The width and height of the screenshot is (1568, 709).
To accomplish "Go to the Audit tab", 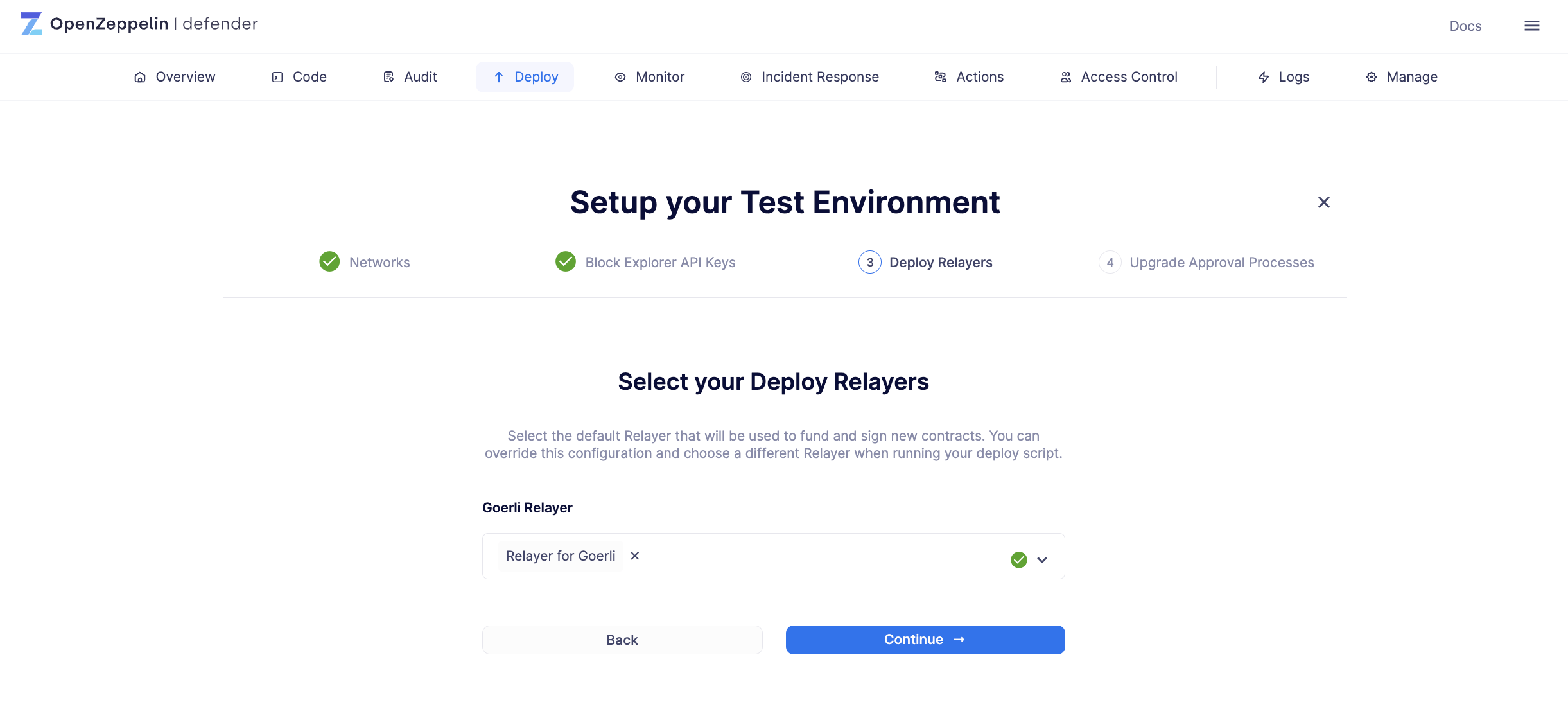I will [409, 77].
